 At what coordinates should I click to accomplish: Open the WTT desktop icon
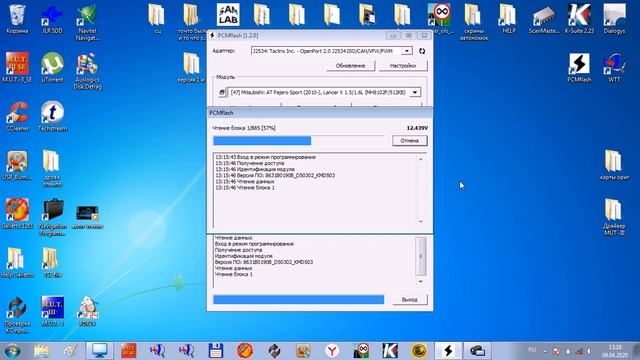point(614,68)
